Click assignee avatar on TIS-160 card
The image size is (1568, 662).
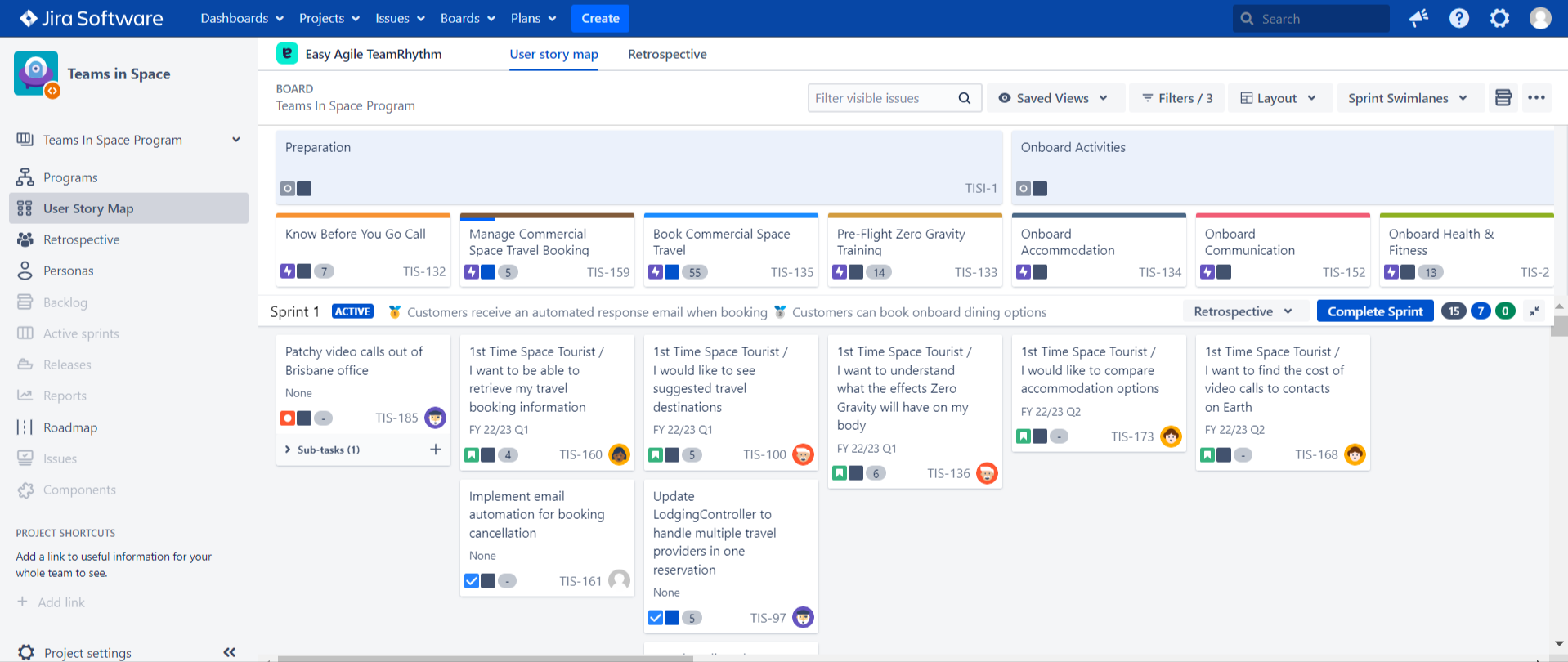pos(620,454)
